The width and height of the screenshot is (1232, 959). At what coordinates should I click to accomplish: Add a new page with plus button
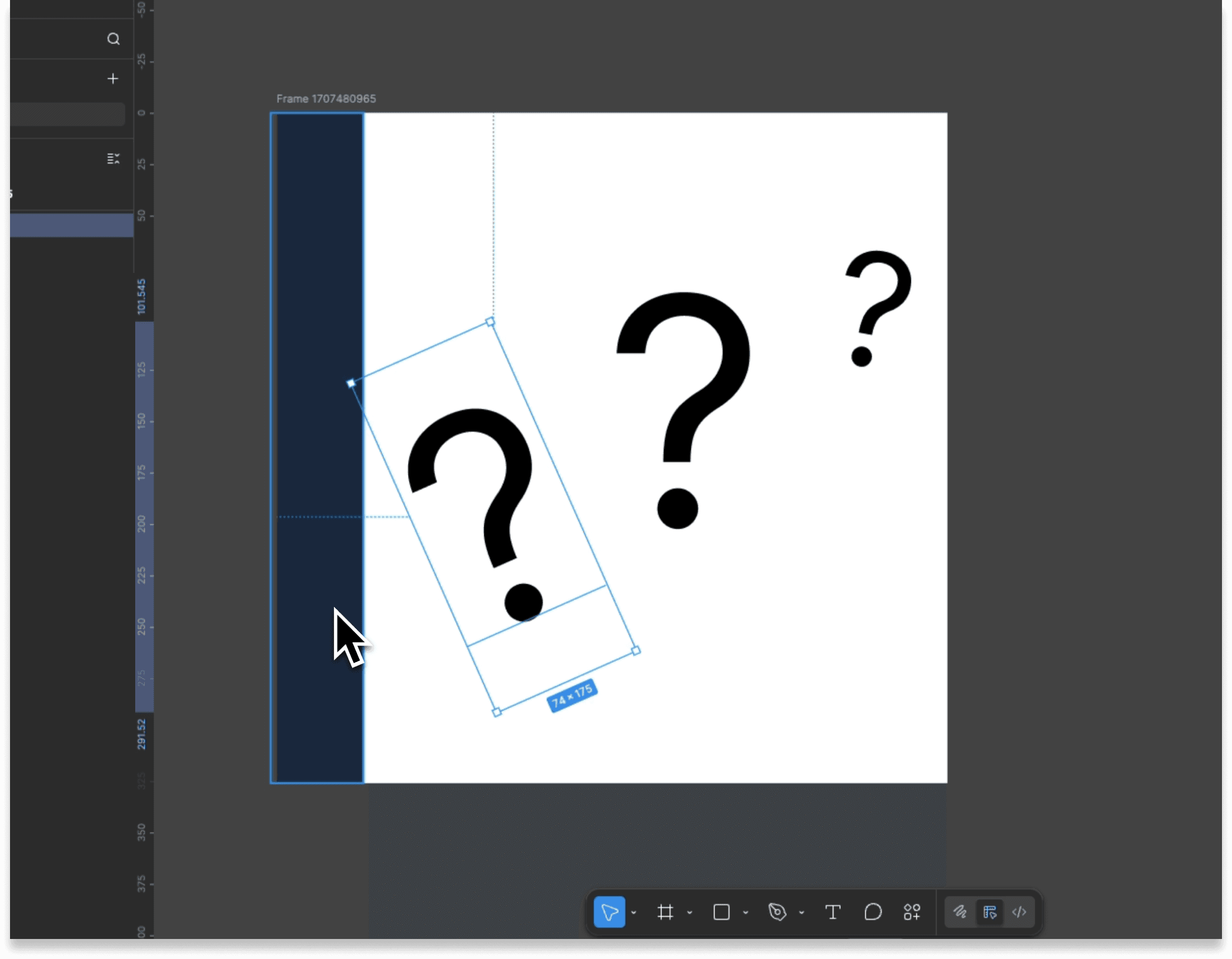tap(113, 79)
